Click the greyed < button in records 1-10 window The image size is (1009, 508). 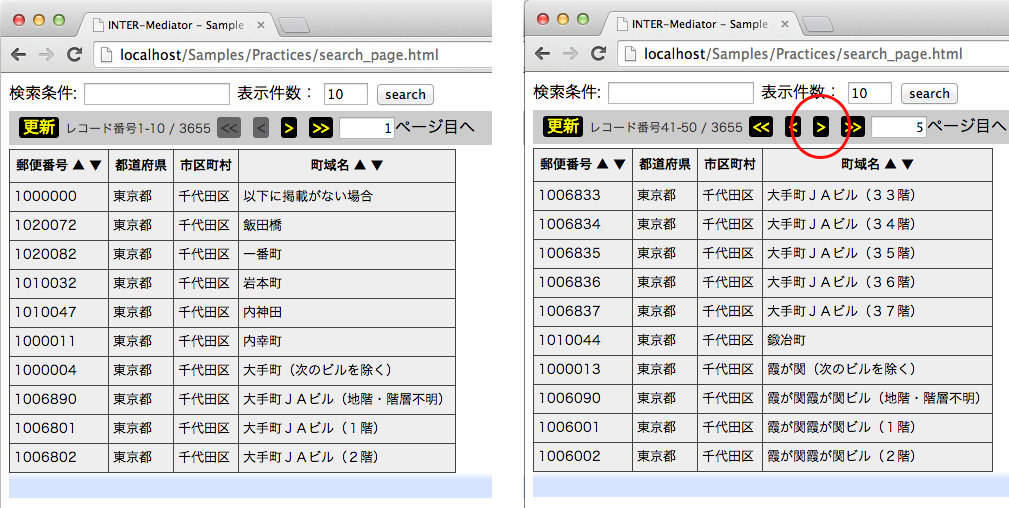[x=261, y=128]
